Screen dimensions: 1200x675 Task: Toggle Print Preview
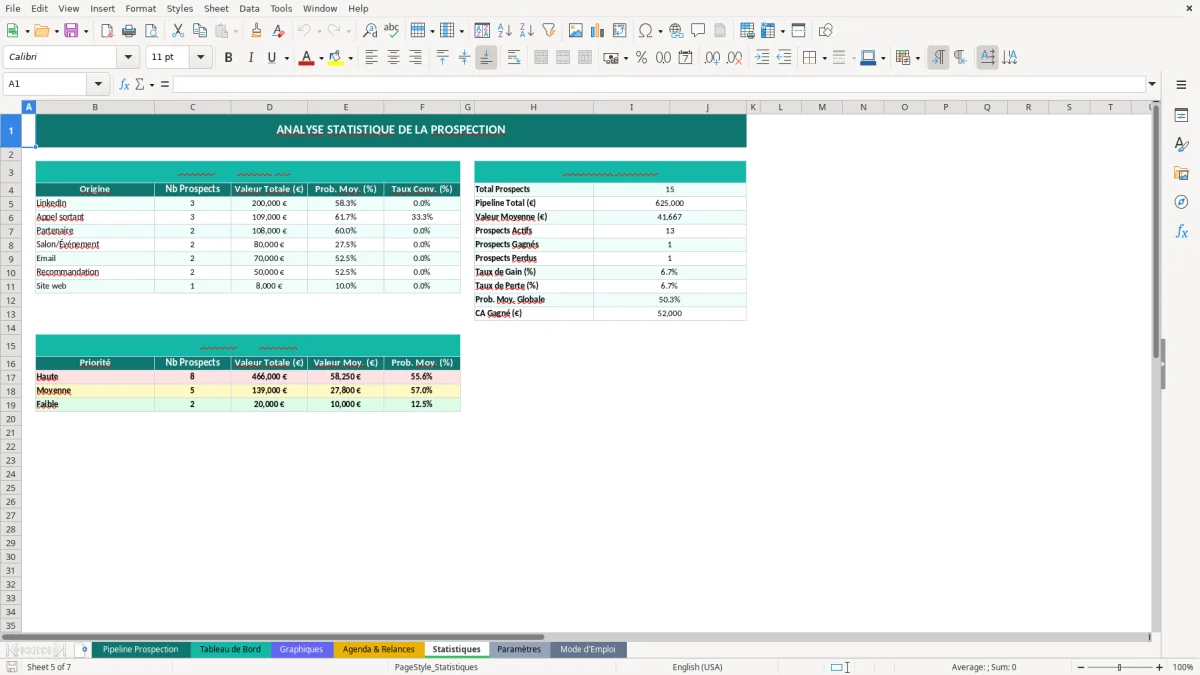click(151, 31)
